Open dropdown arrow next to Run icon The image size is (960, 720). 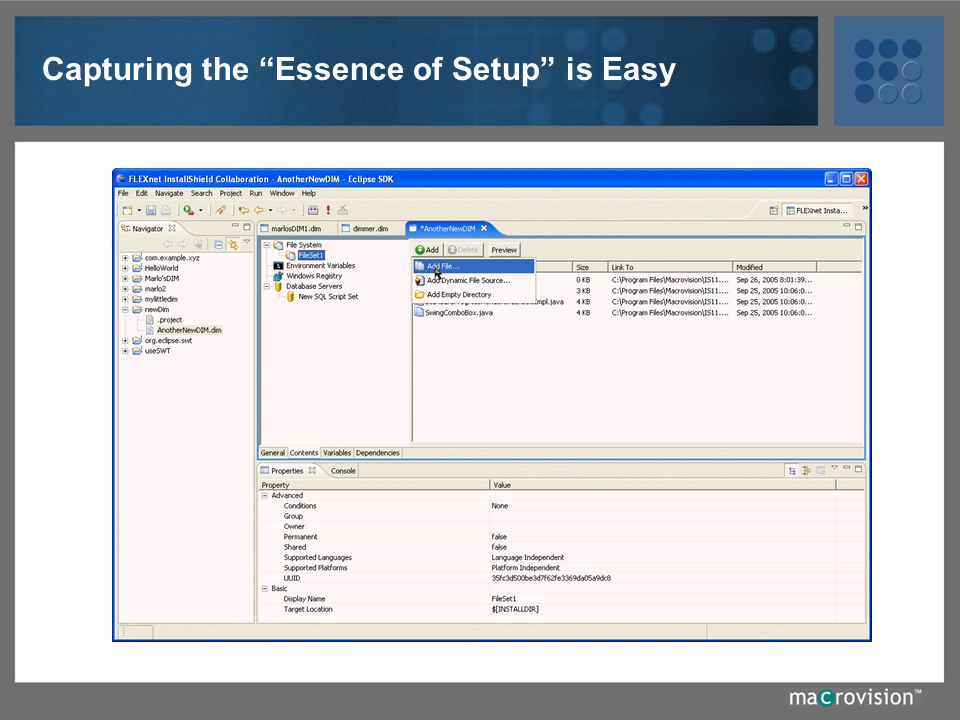click(x=200, y=210)
